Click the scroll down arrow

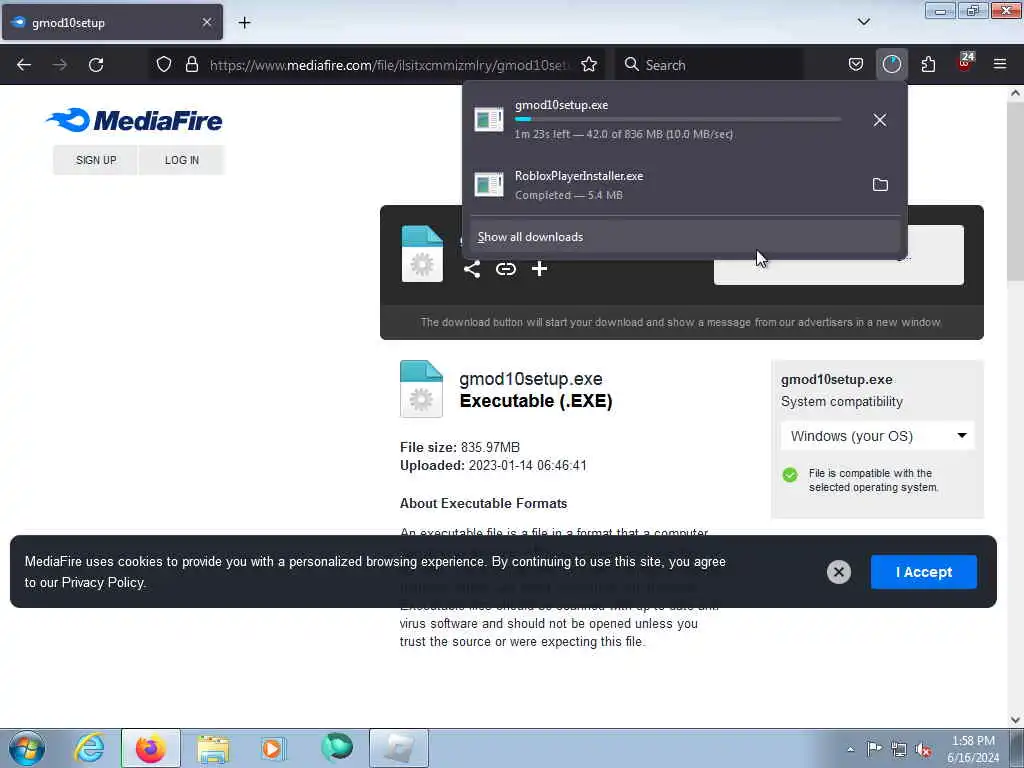click(1015, 720)
